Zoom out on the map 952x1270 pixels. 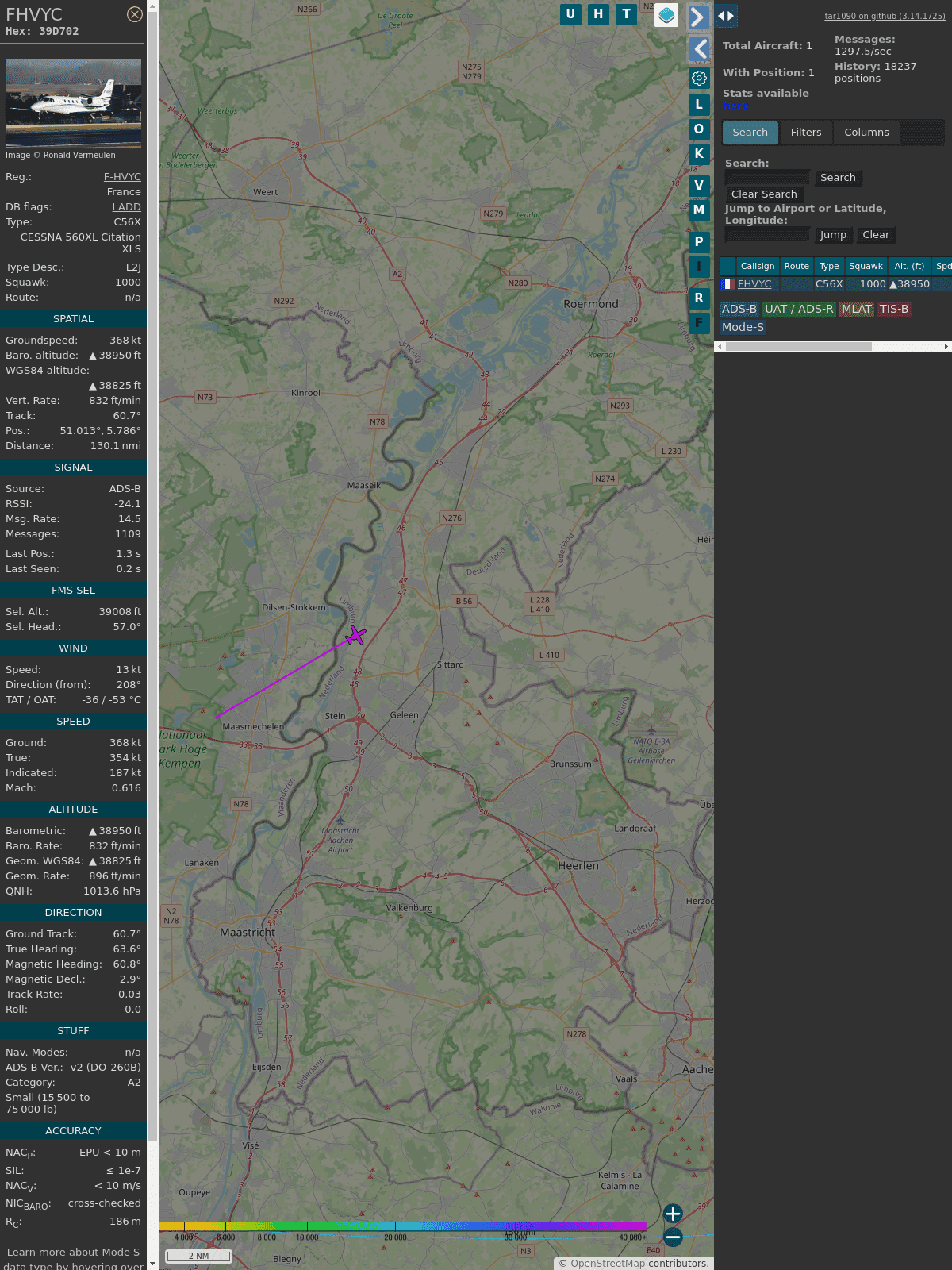click(673, 1237)
